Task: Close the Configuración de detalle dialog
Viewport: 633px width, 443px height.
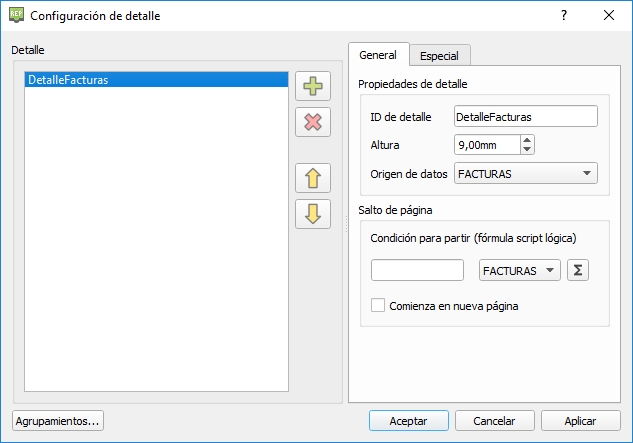Action: coord(609,15)
